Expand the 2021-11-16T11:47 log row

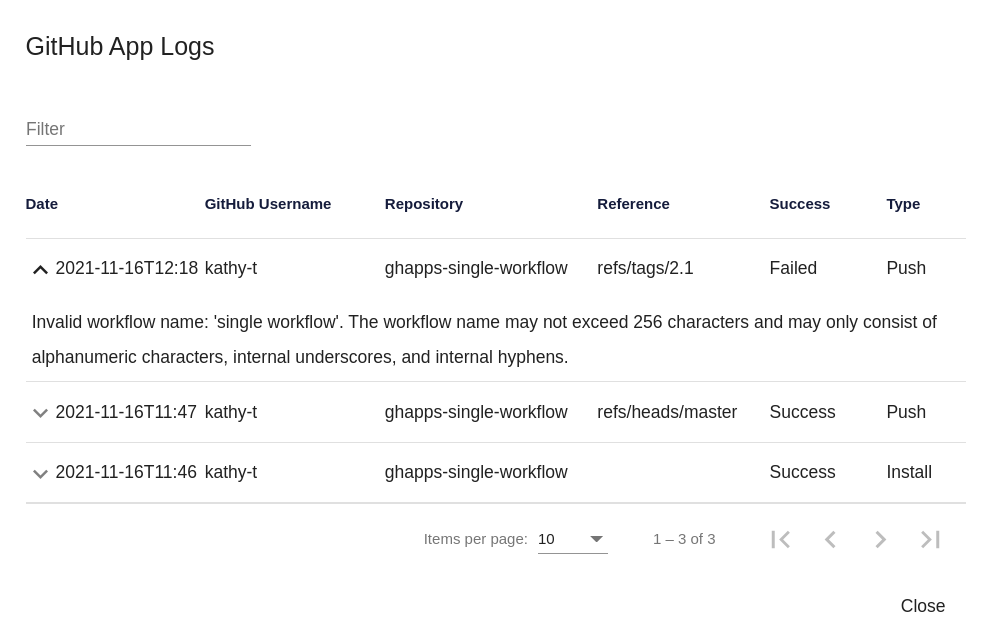coord(40,413)
